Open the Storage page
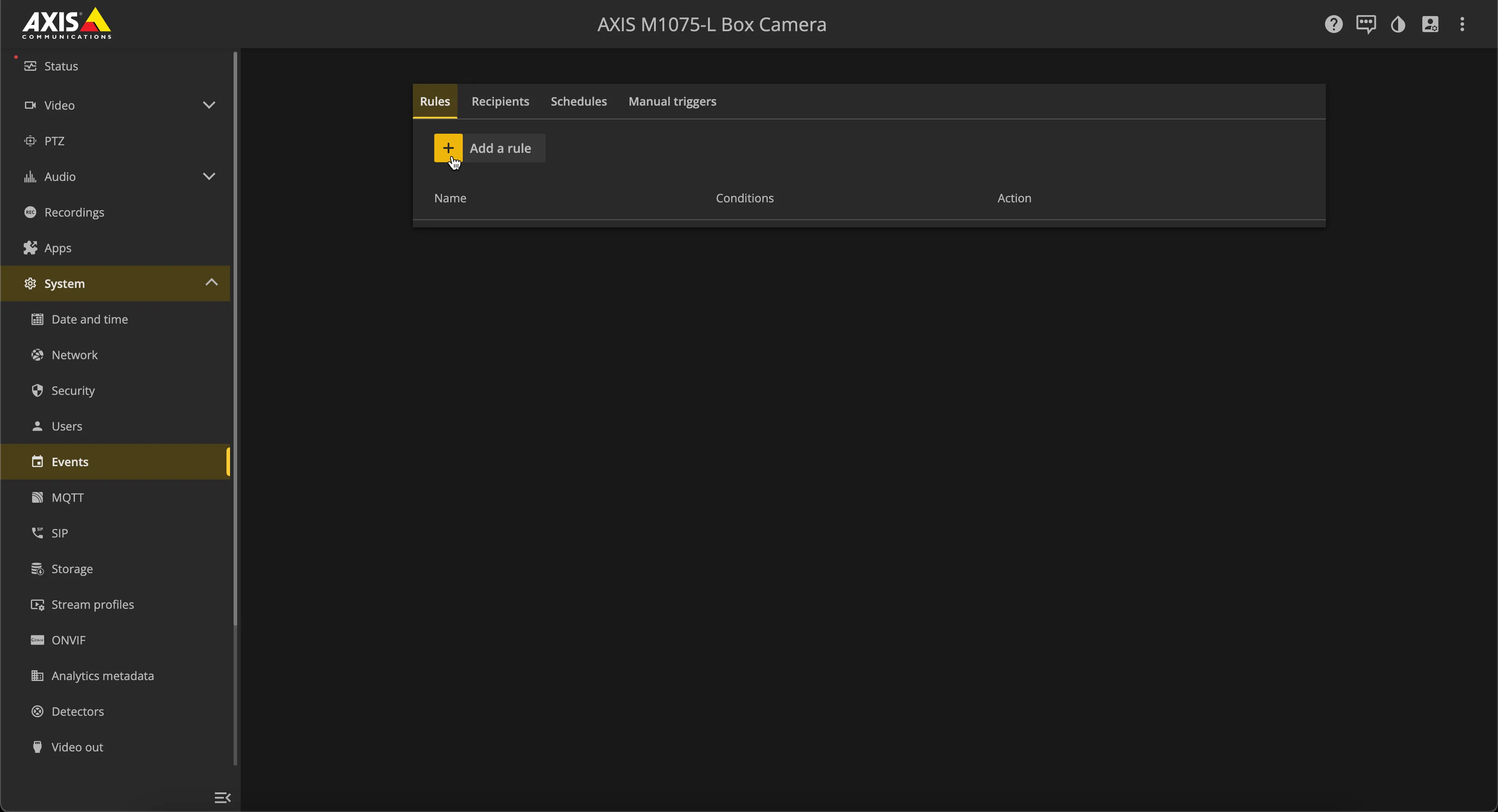 pos(115,569)
